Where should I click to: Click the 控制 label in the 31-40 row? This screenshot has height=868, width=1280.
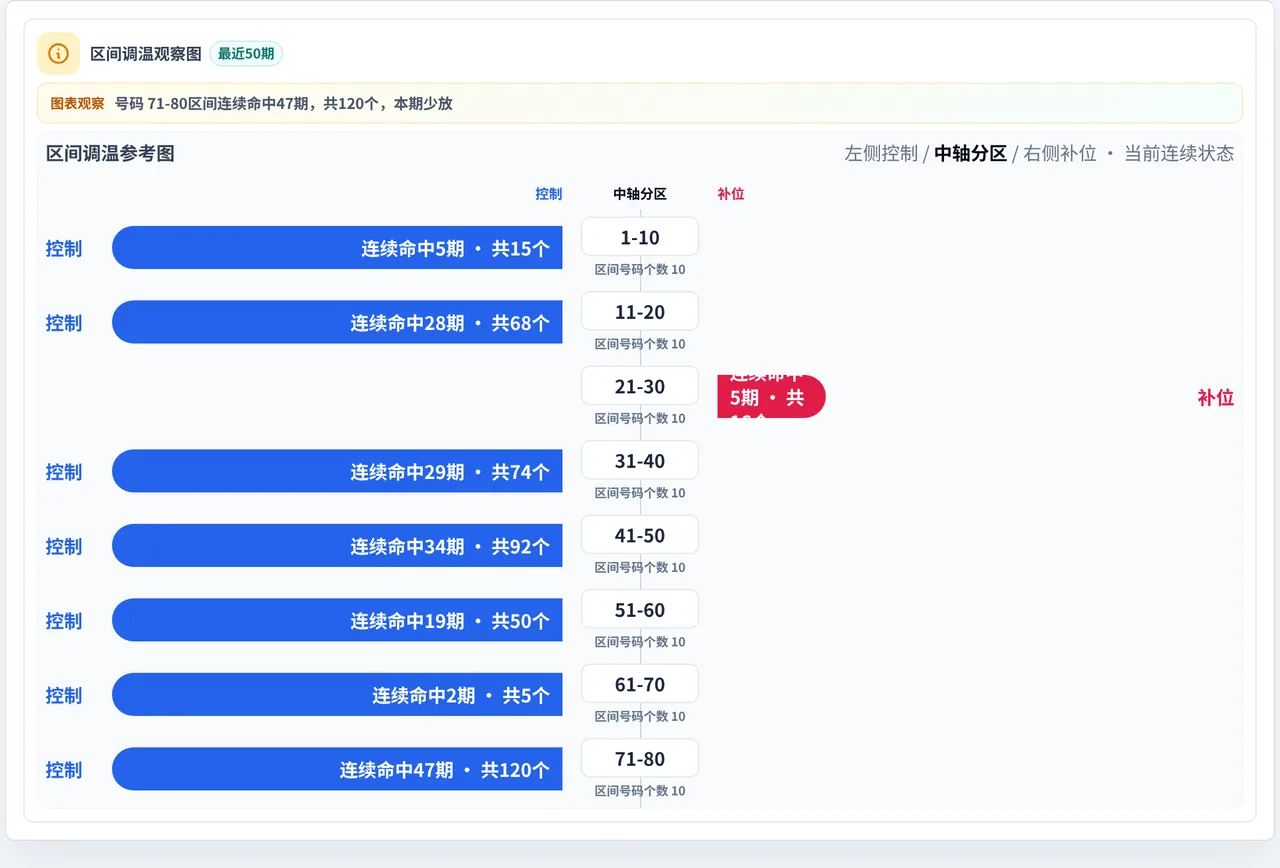pos(64,472)
